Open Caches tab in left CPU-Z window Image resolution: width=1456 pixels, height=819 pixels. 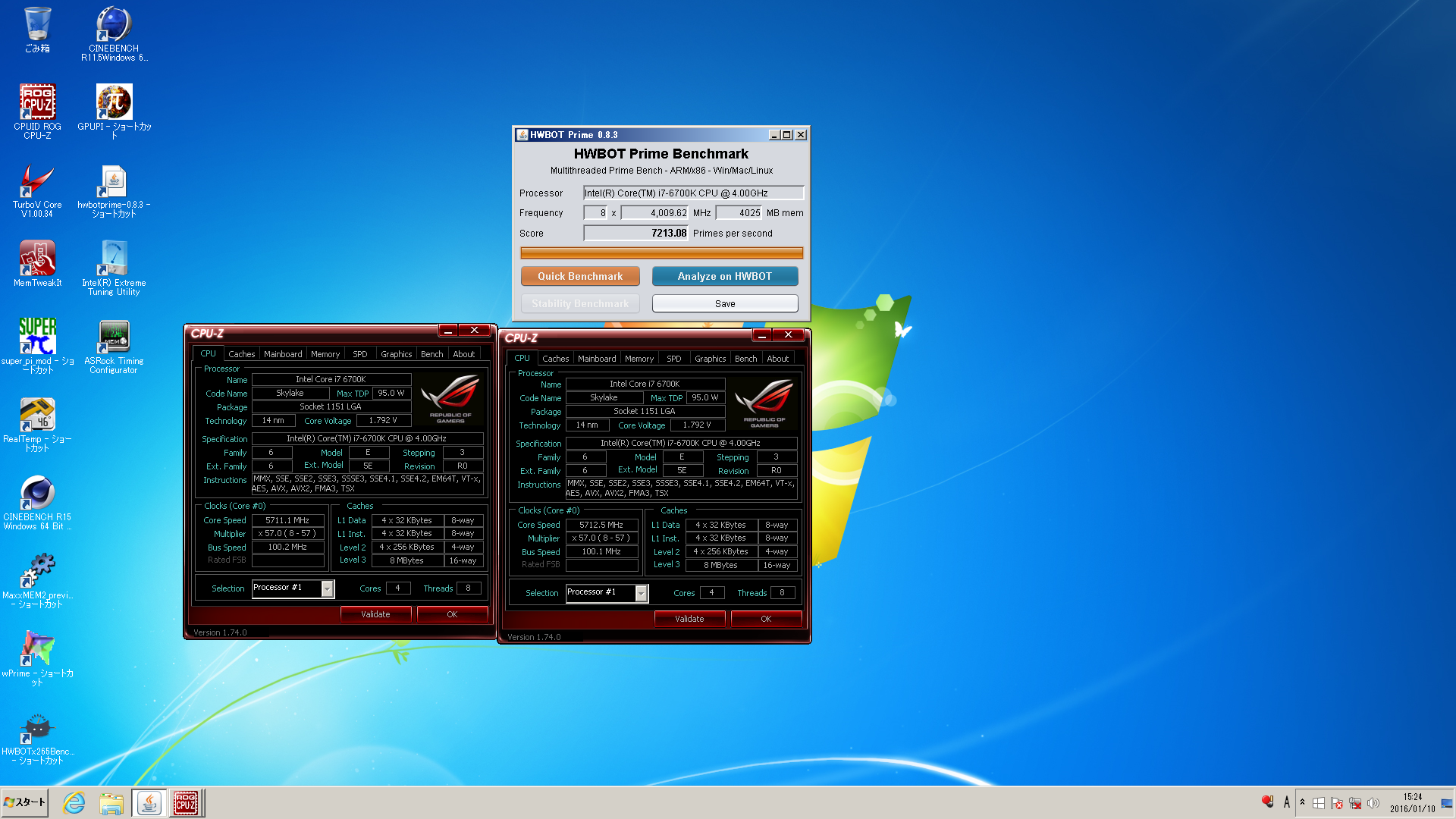pyautogui.click(x=241, y=354)
